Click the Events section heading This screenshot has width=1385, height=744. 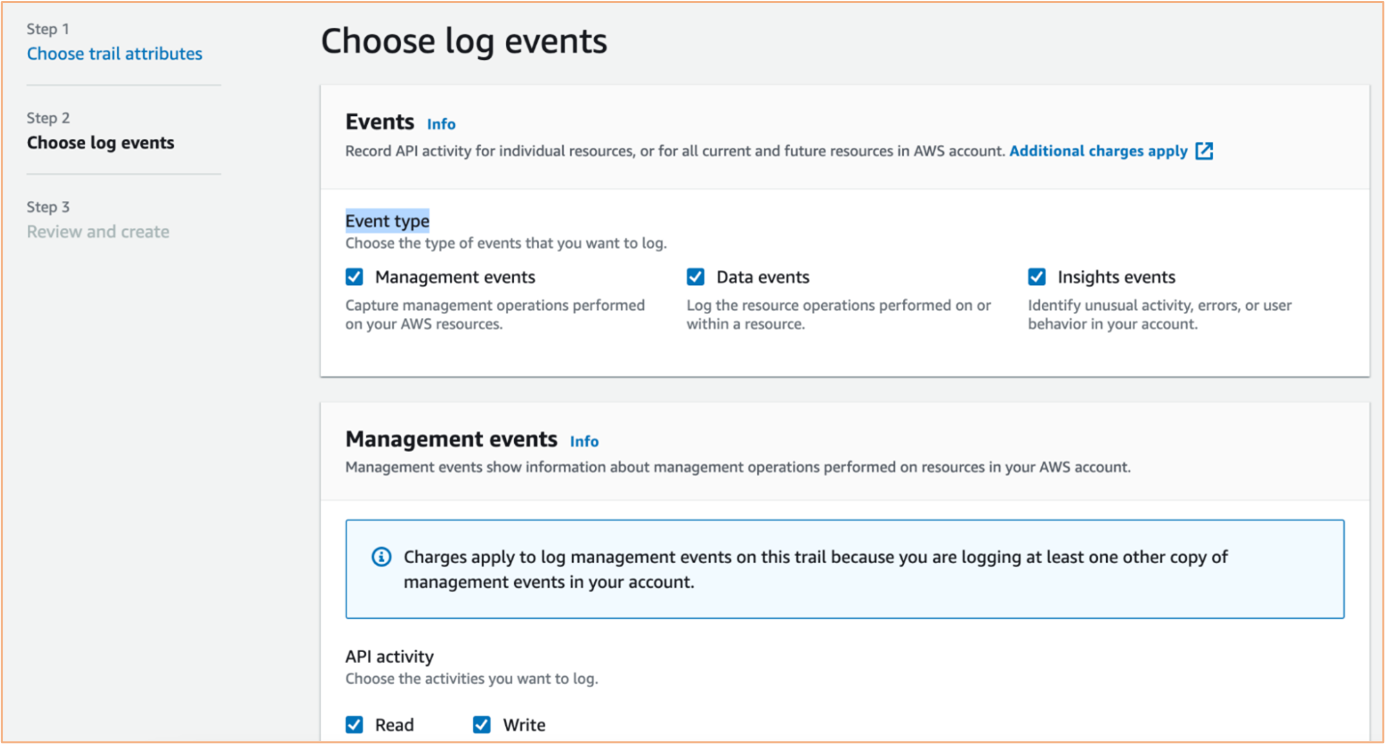pos(379,122)
